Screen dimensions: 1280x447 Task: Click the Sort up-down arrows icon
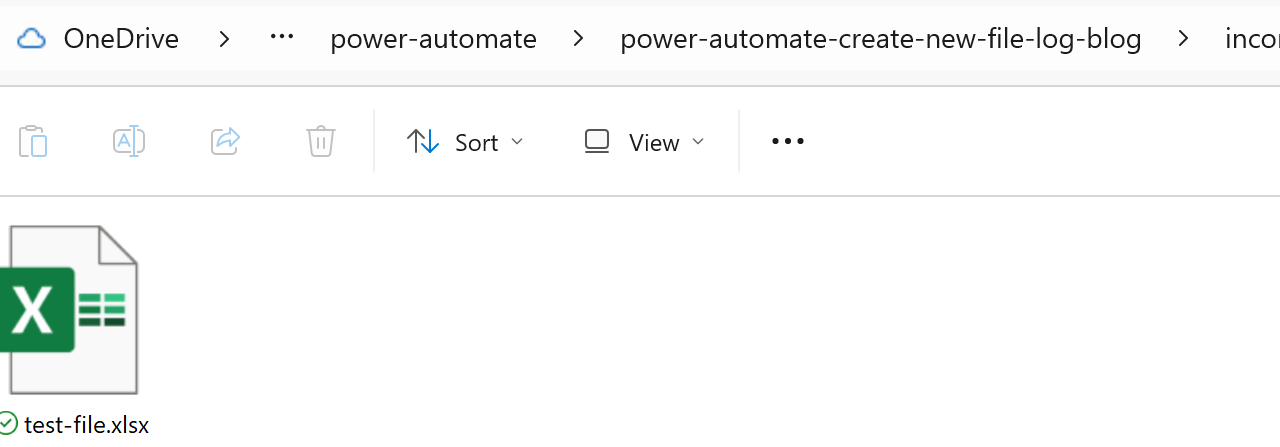[423, 142]
